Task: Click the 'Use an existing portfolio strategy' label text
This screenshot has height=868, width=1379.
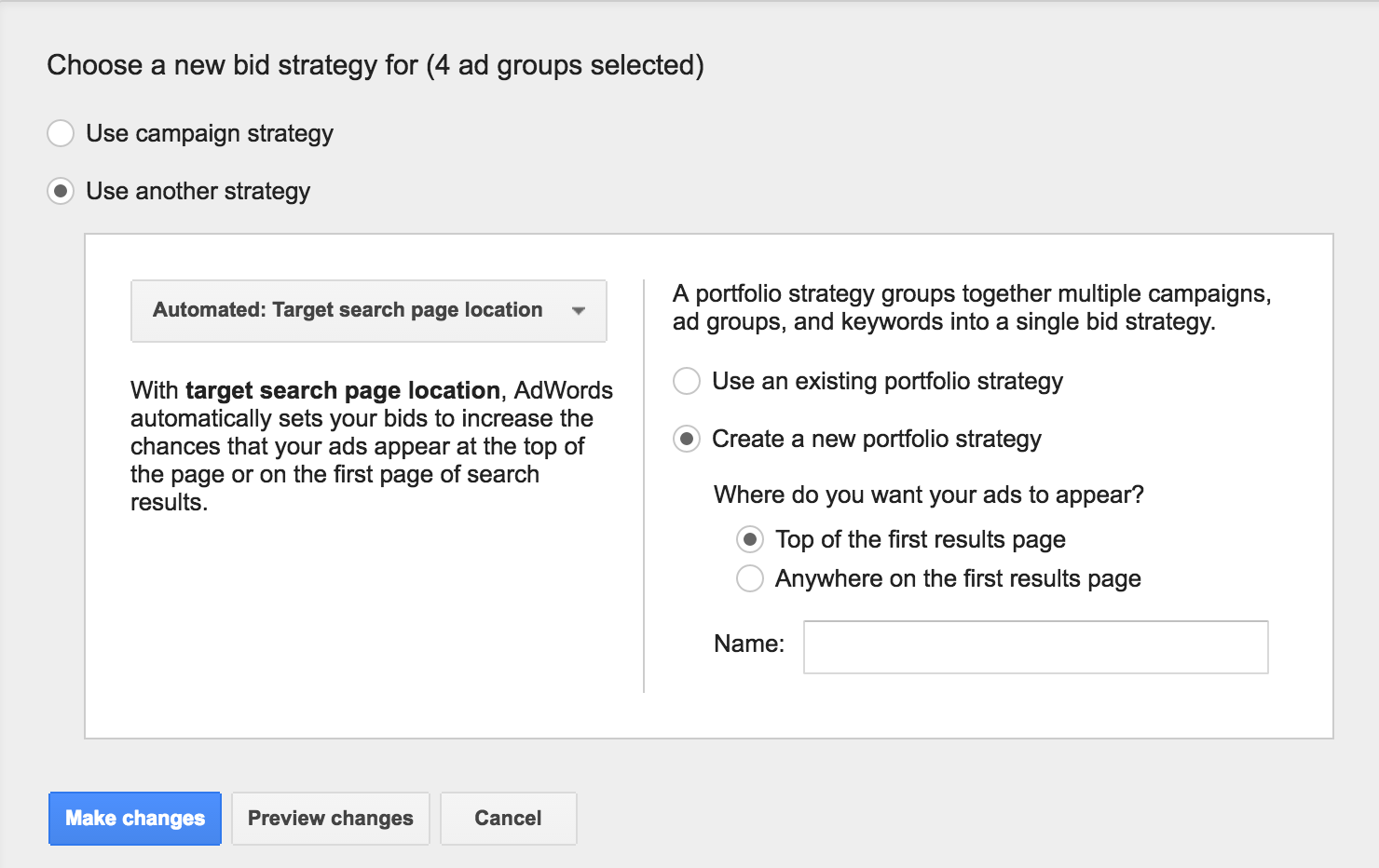Action: click(887, 382)
